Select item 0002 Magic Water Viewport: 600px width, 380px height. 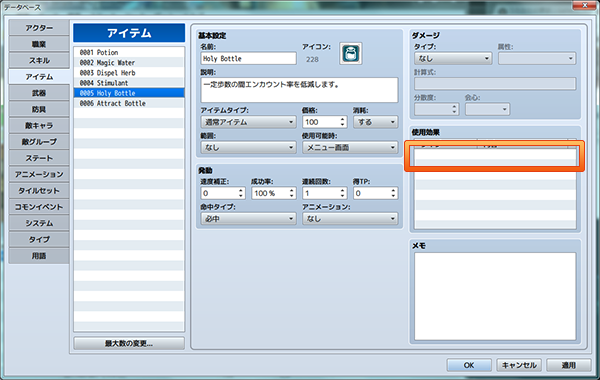coord(129,62)
